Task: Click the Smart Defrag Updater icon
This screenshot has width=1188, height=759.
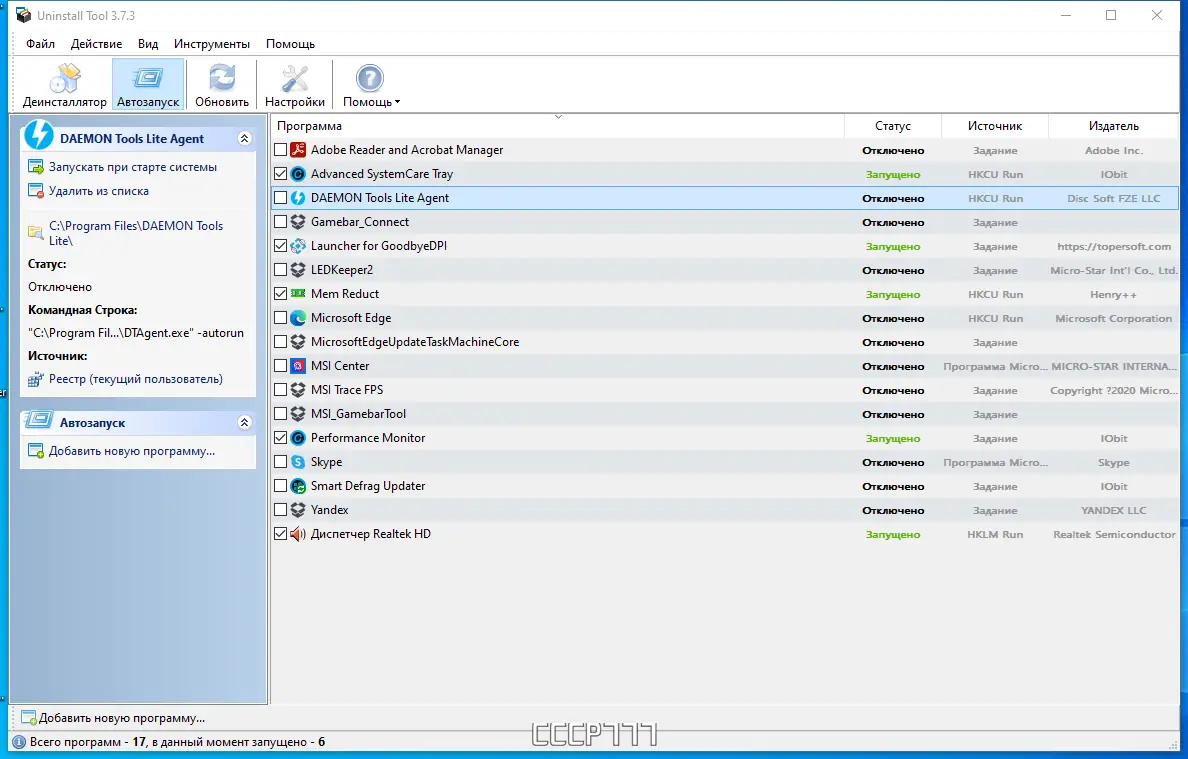Action: pos(298,486)
